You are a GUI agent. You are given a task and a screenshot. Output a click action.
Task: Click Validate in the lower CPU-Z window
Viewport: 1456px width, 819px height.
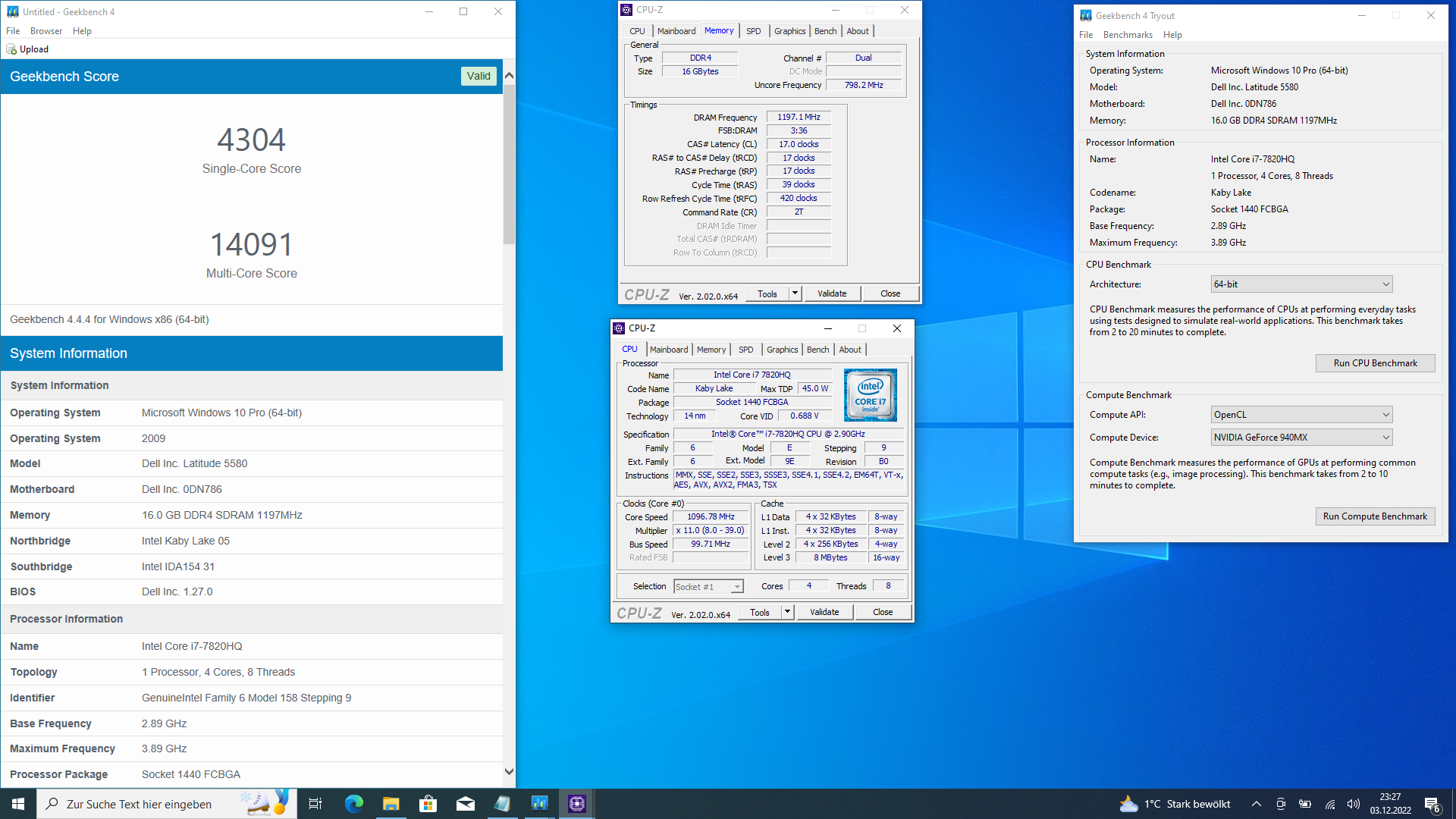824,612
